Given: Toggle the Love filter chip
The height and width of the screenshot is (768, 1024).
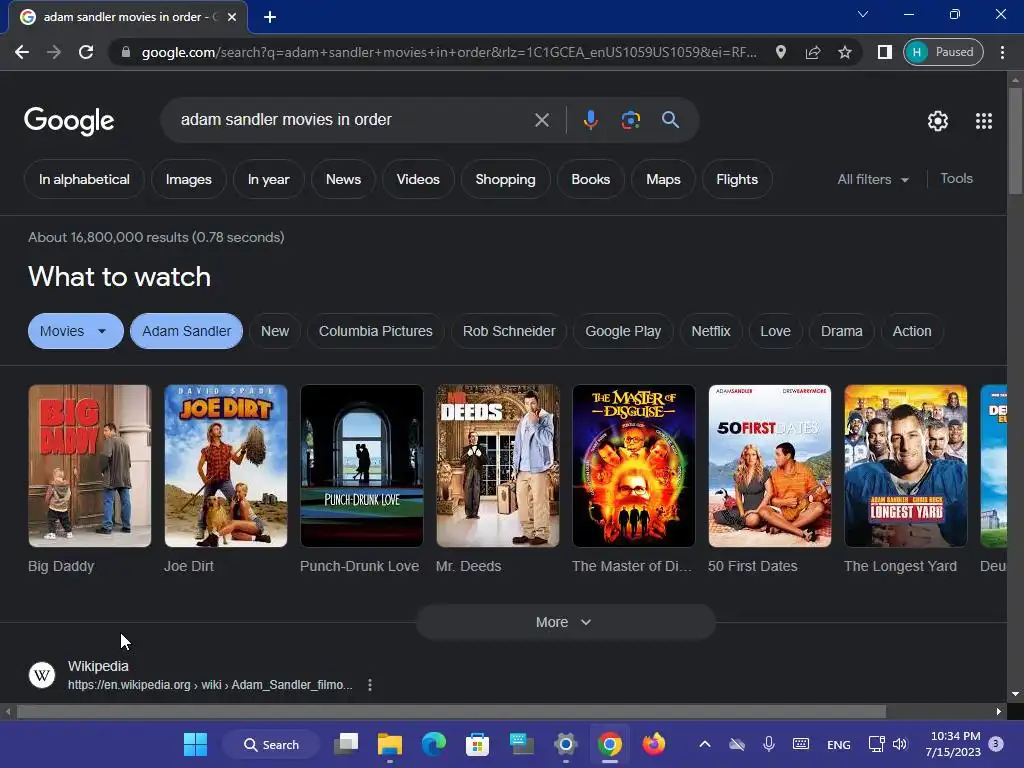Looking at the screenshot, I should point(775,331).
